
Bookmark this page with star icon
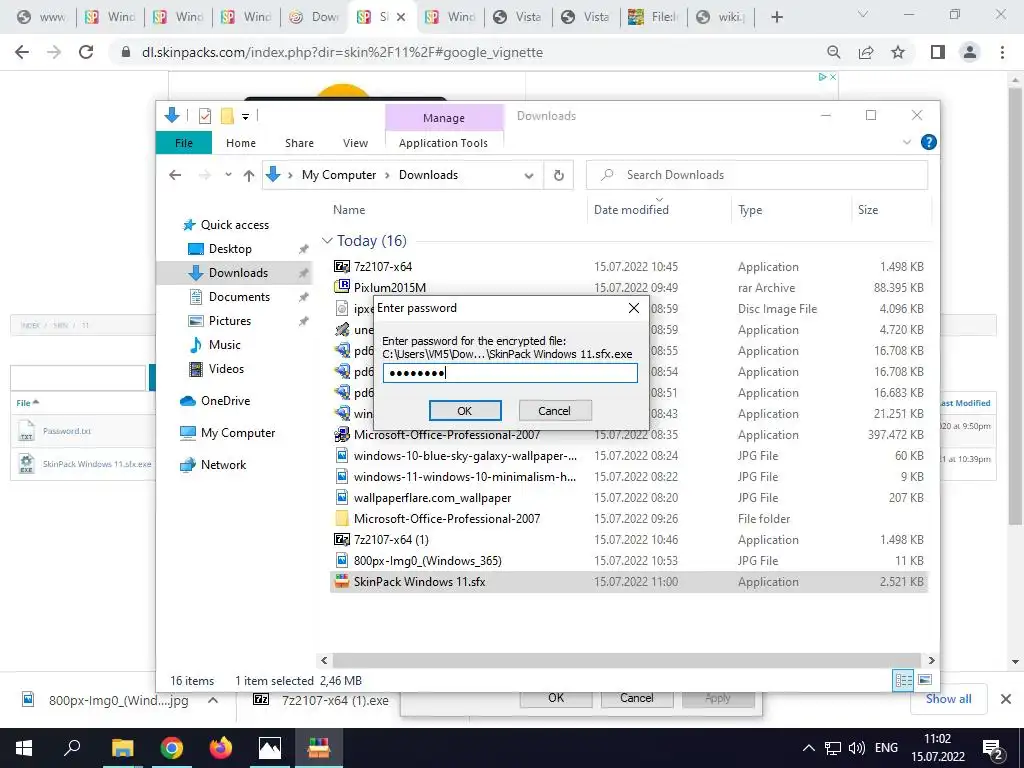tap(898, 52)
